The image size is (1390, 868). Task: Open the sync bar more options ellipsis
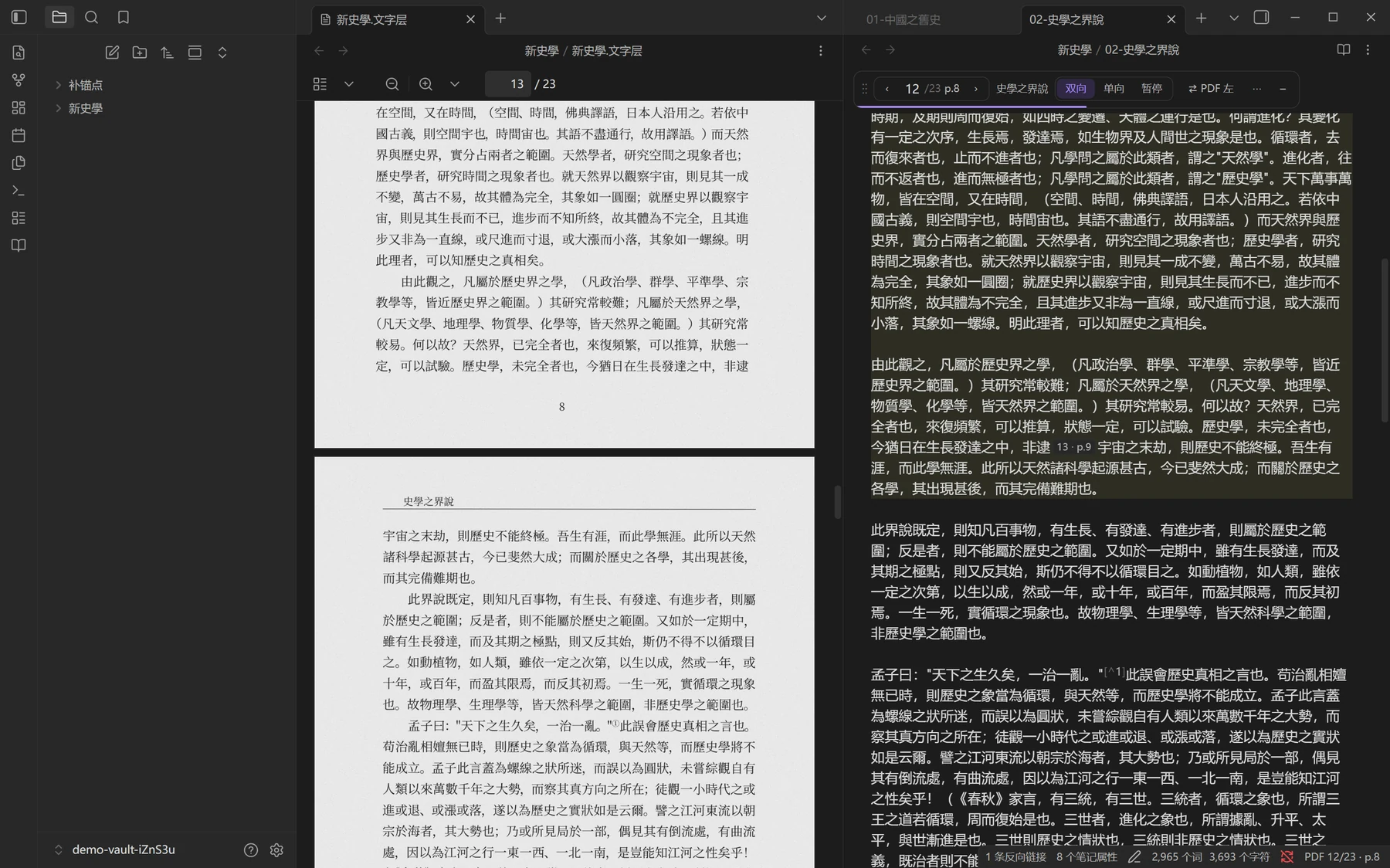pyautogui.click(x=1256, y=88)
